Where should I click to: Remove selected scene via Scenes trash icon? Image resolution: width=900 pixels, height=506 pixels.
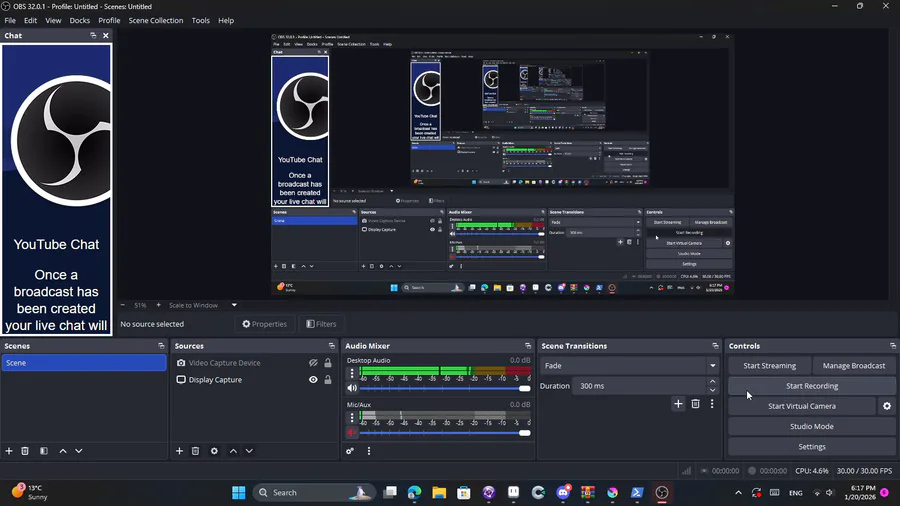coord(25,451)
